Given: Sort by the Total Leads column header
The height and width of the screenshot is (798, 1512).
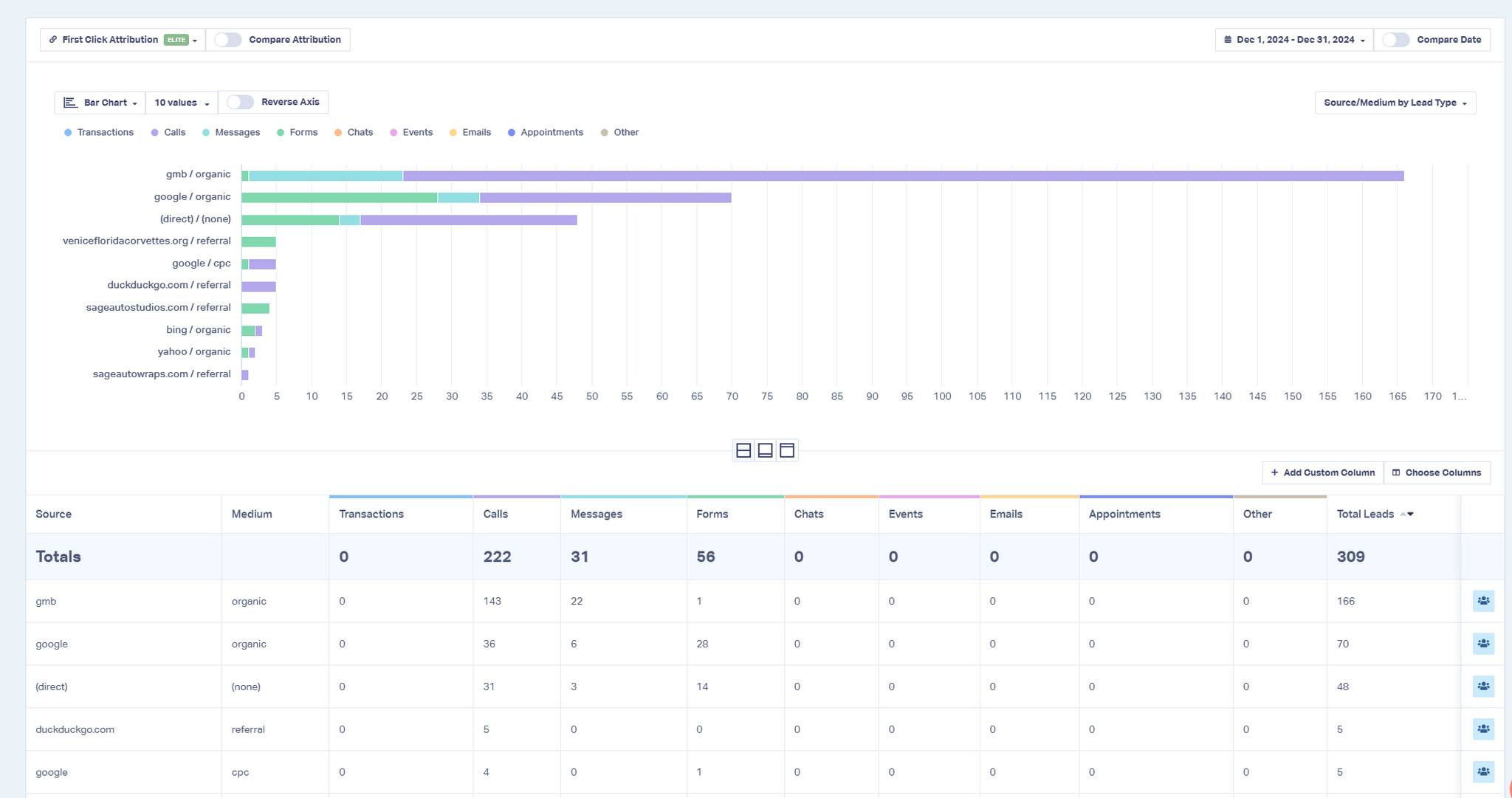Looking at the screenshot, I should [1365, 515].
